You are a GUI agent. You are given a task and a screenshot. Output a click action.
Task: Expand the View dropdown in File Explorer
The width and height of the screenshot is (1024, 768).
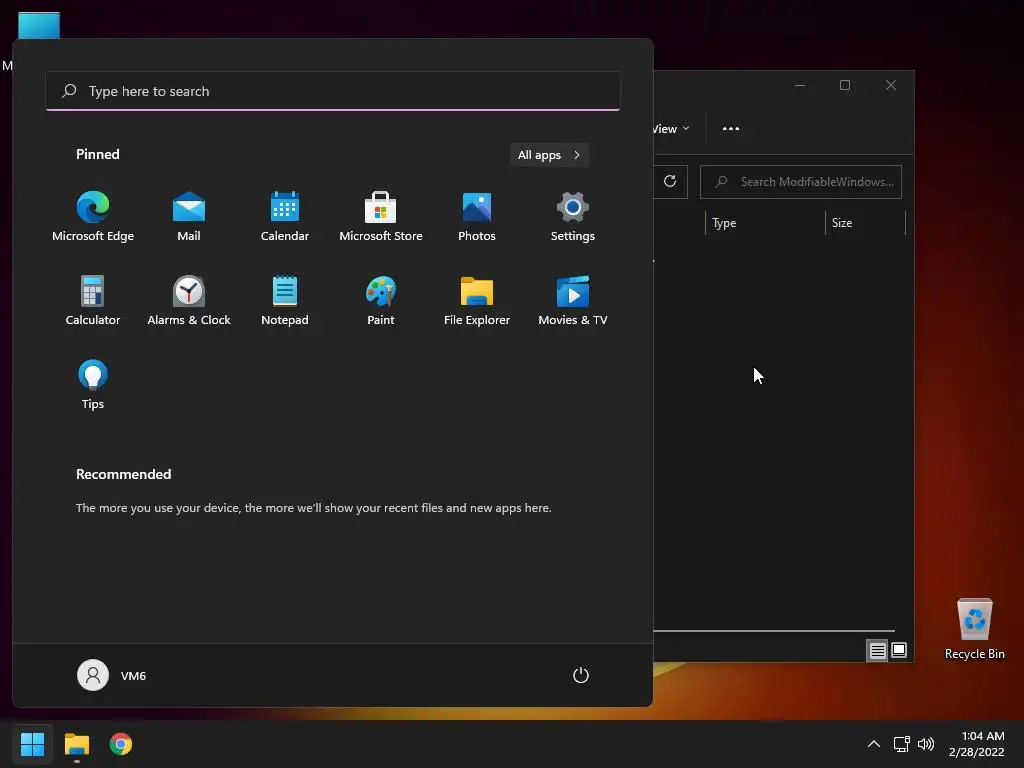click(x=671, y=129)
